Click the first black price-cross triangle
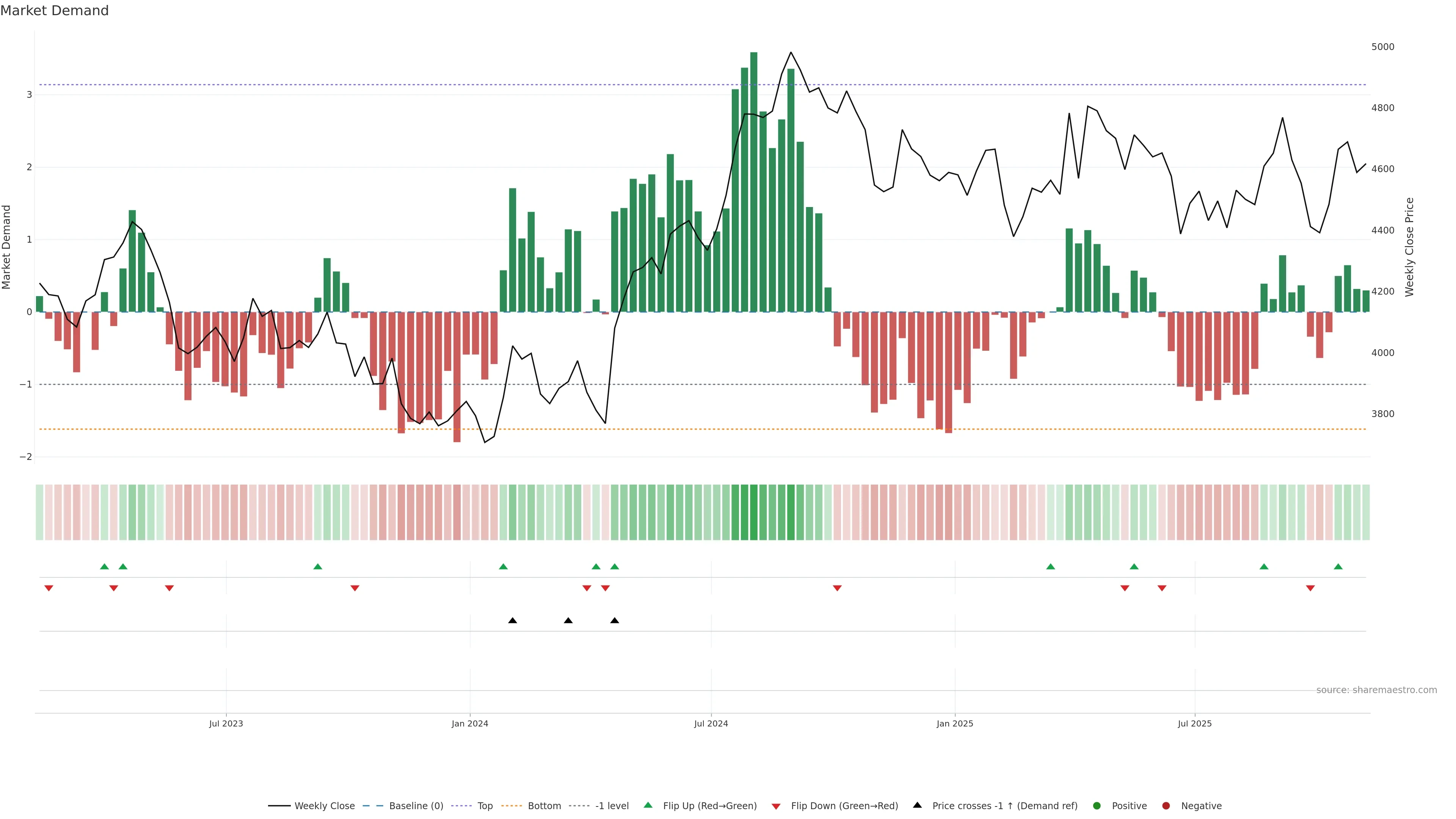1456x819 pixels. [513, 621]
